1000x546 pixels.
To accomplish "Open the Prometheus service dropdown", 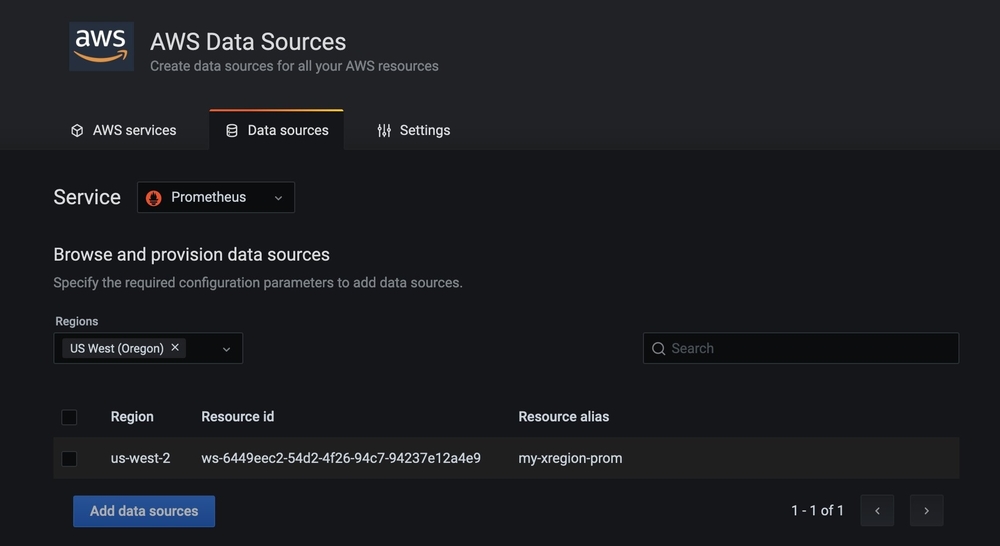I will click(x=216, y=197).
